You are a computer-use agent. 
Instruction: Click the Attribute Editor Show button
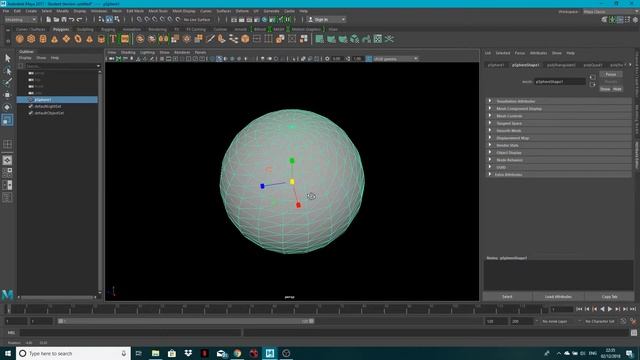605,89
